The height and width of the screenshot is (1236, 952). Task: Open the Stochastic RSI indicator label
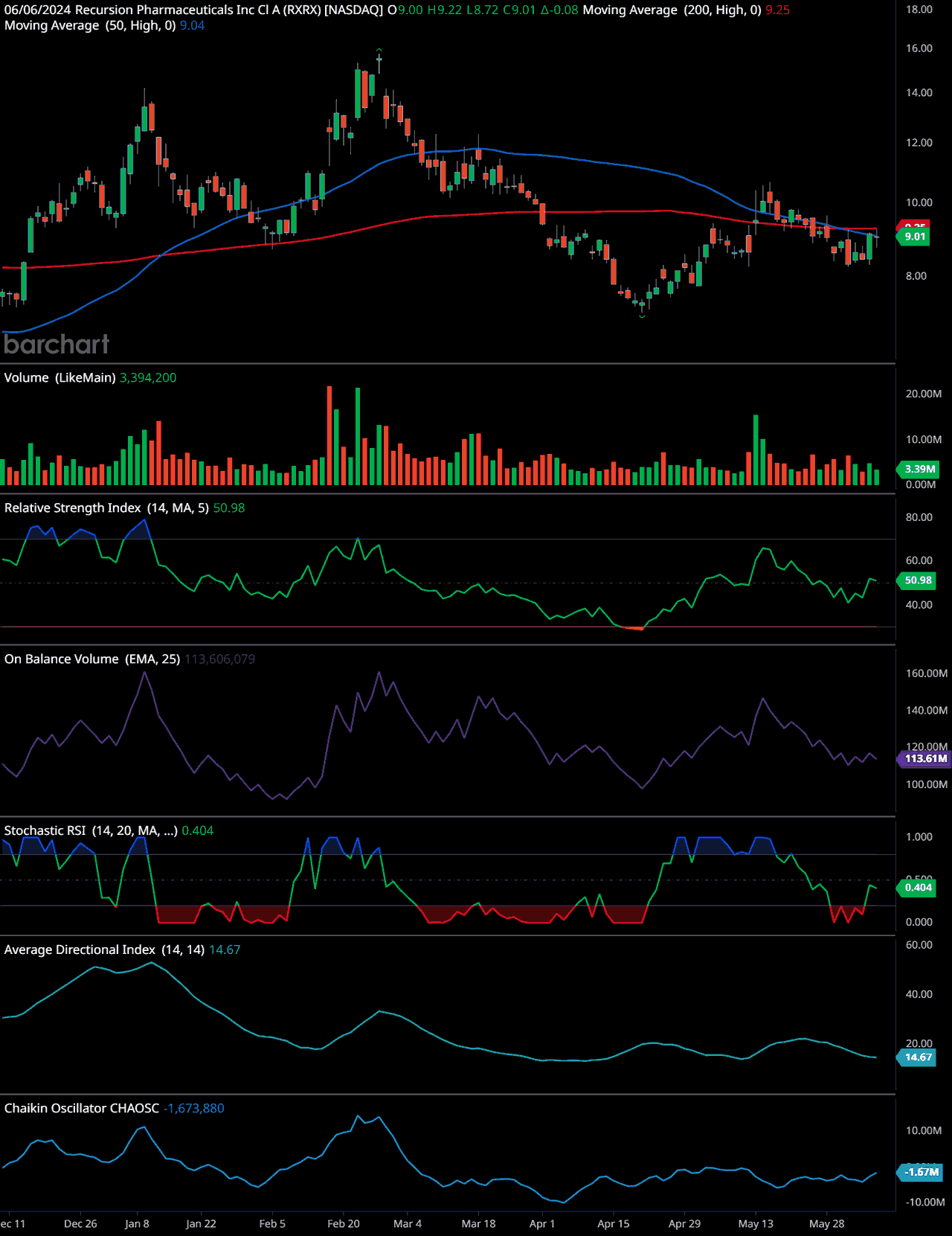pyautogui.click(x=91, y=830)
